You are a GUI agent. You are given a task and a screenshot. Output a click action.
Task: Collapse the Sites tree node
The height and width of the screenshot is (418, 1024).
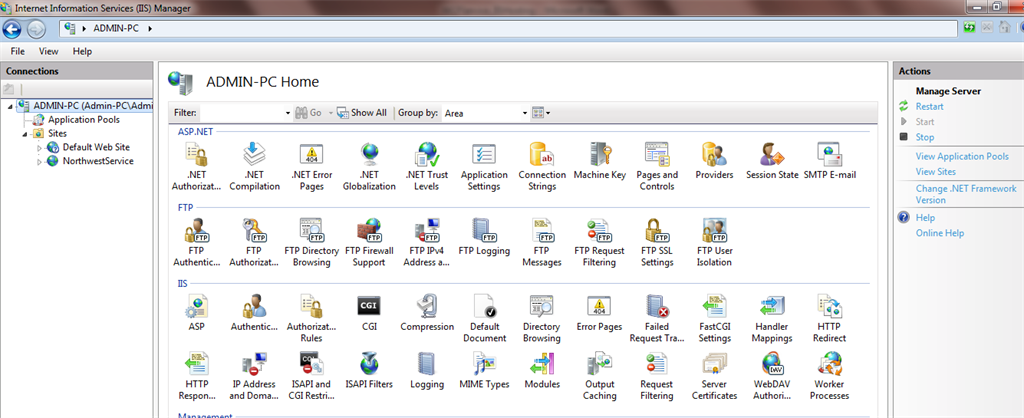[x=25, y=134]
